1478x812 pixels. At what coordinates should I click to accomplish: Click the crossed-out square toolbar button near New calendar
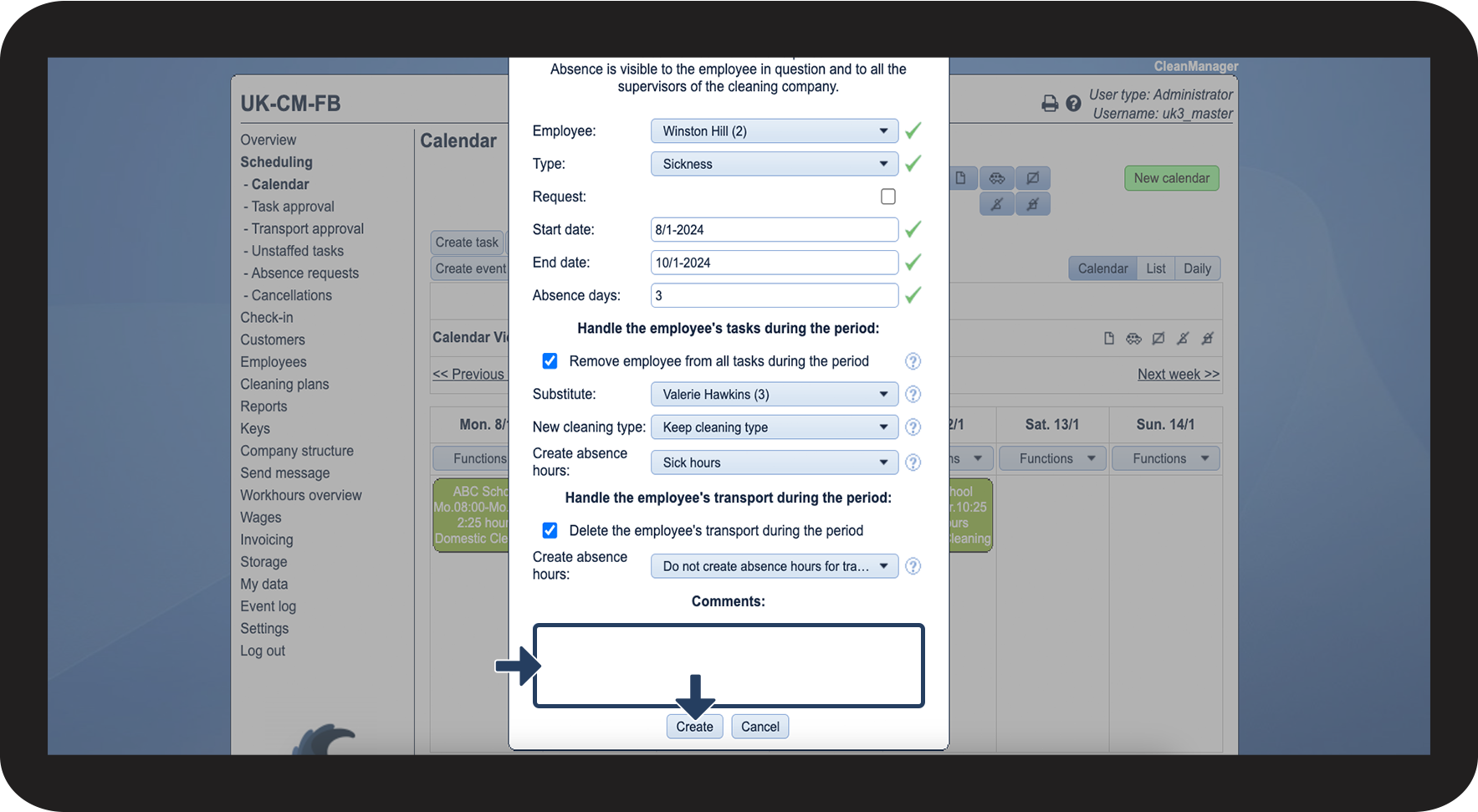point(1033,178)
